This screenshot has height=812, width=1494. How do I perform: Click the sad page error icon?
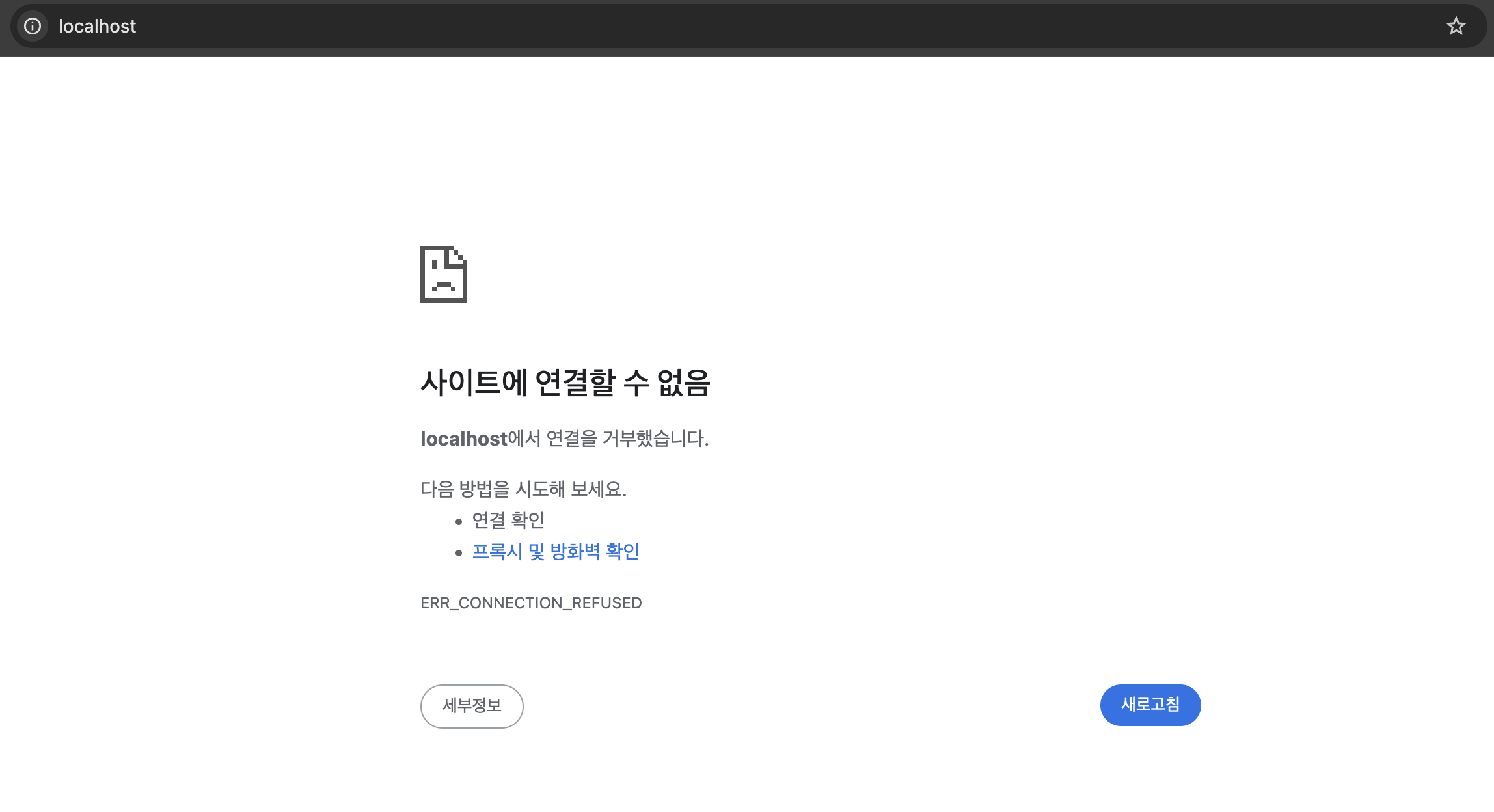click(x=444, y=274)
